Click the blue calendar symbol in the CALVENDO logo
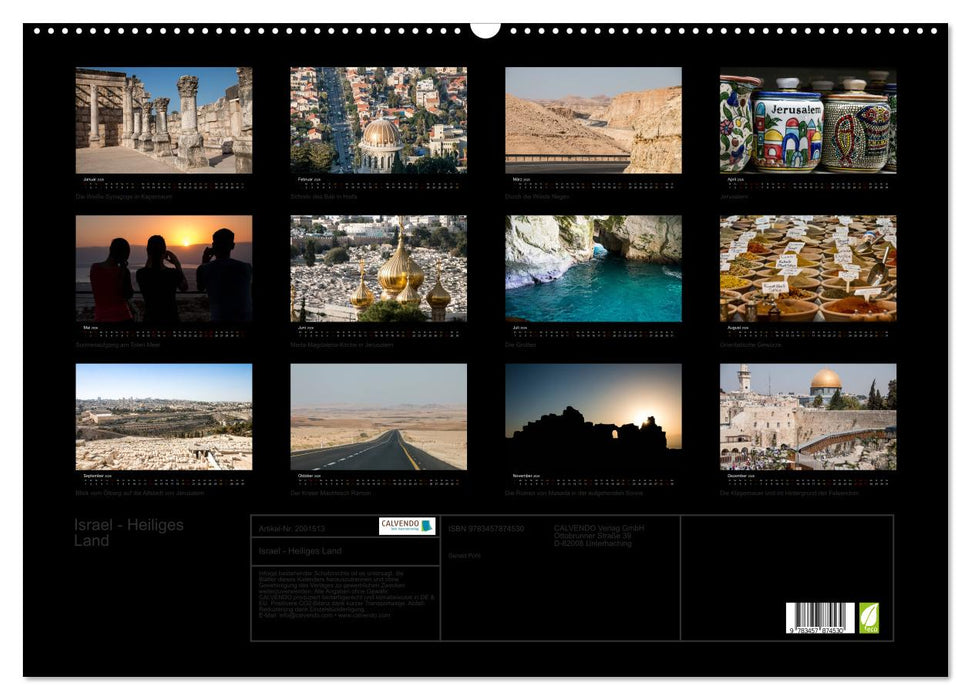 (428, 527)
